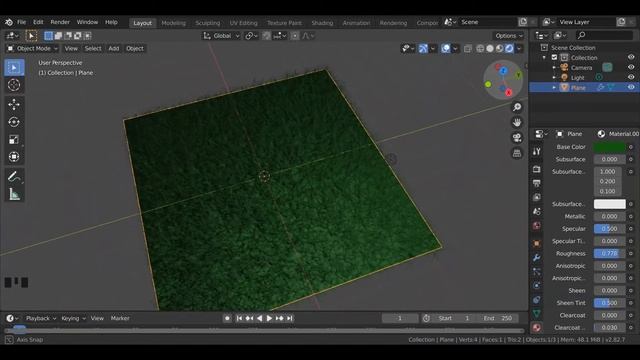Toggle camera view icon in viewport
Image resolution: width=640 pixels, height=360 pixels.
pos(517,138)
